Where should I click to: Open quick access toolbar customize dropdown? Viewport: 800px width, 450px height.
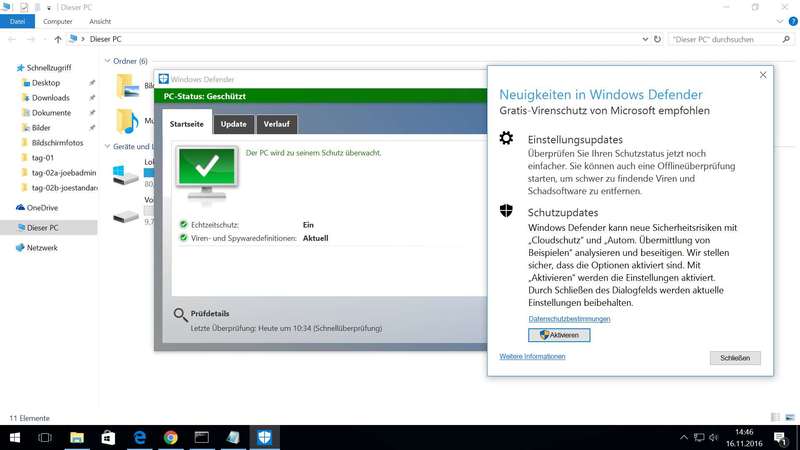point(49,8)
